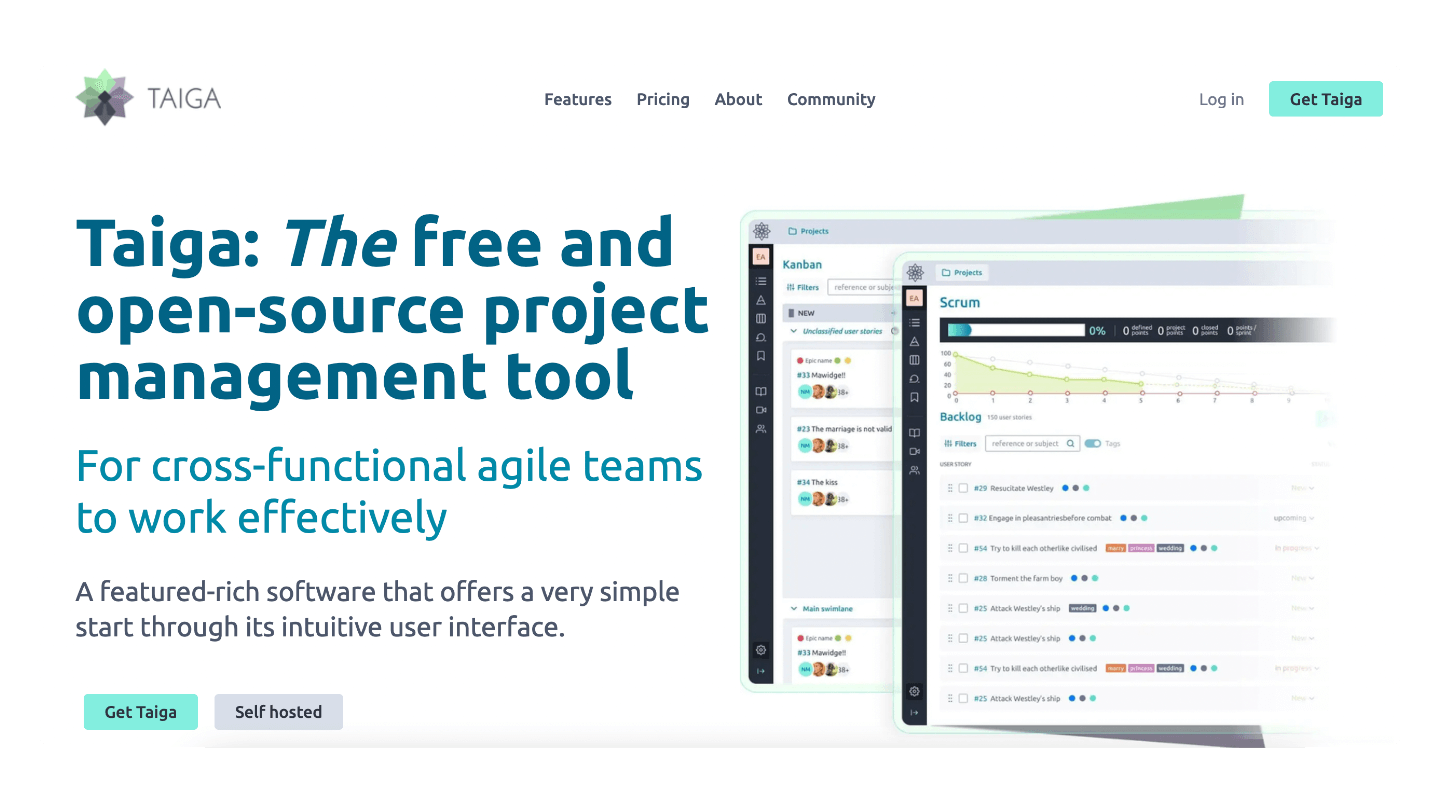Open the New status dropdown for #28

[1302, 578]
